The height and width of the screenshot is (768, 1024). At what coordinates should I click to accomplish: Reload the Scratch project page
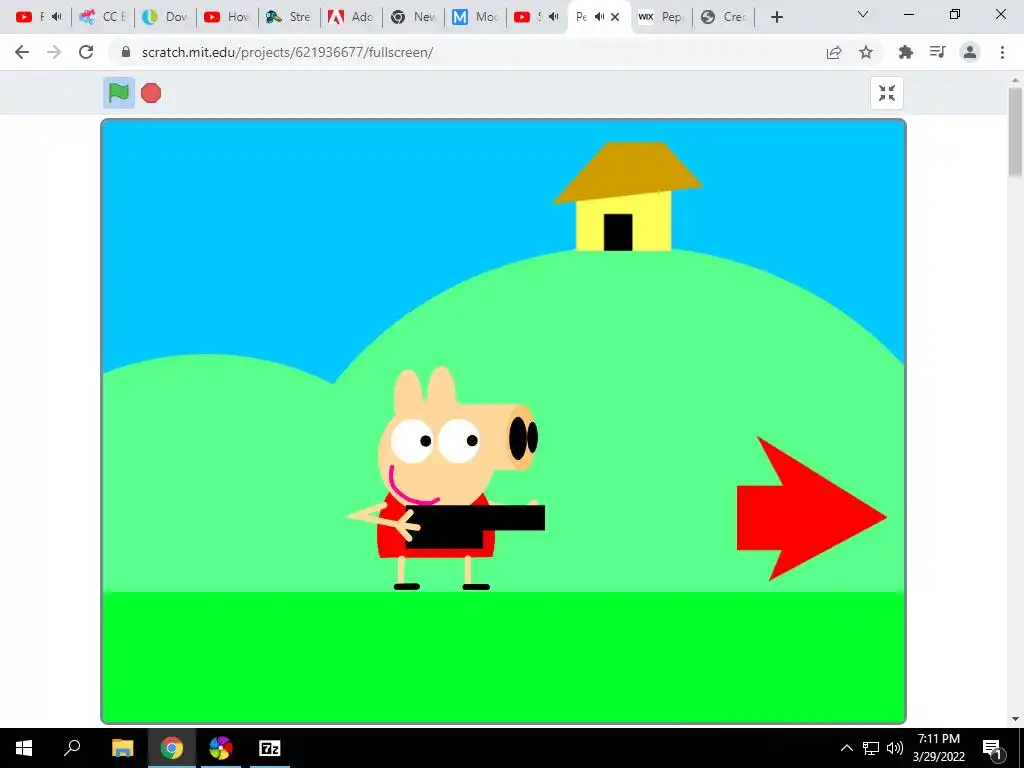point(86,52)
